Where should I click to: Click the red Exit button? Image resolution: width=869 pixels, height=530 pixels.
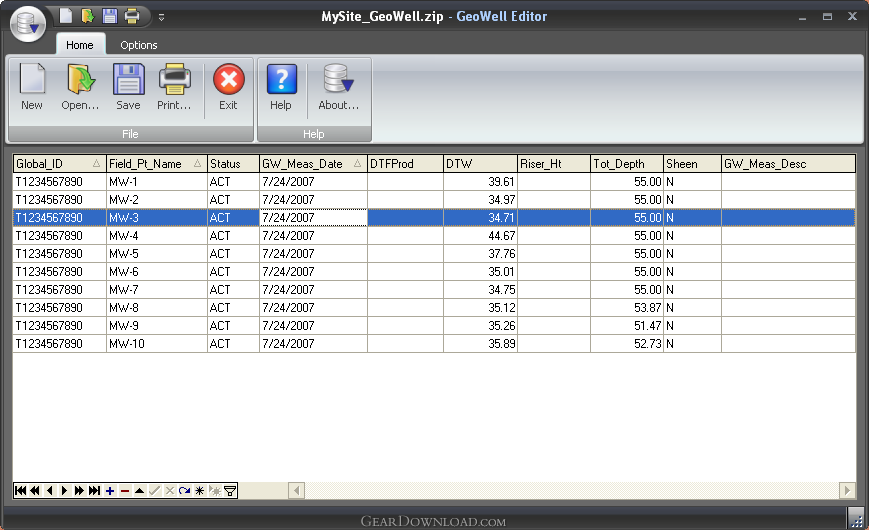pos(228,88)
